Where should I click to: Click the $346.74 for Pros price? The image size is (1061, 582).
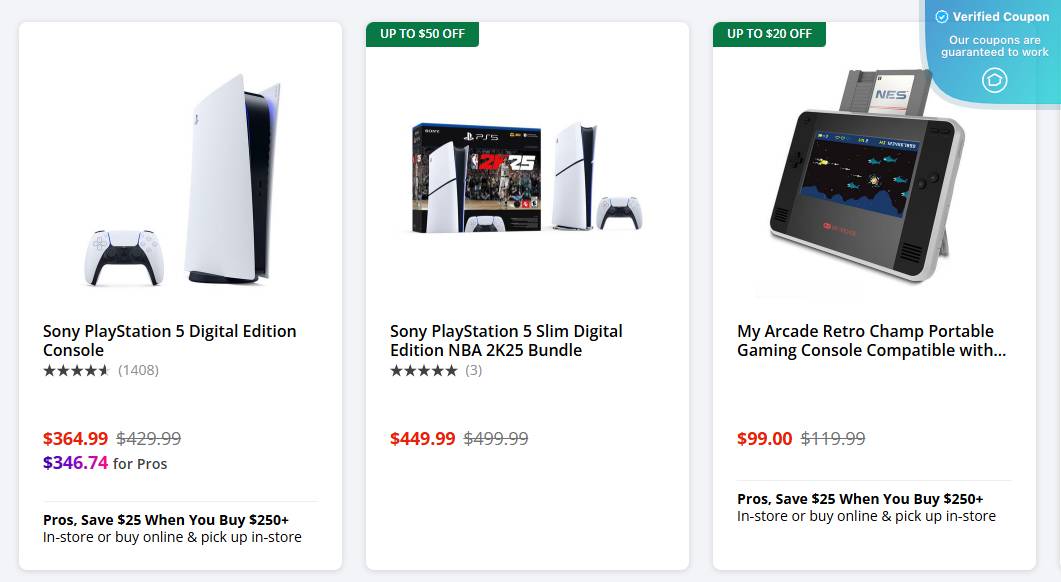point(76,463)
